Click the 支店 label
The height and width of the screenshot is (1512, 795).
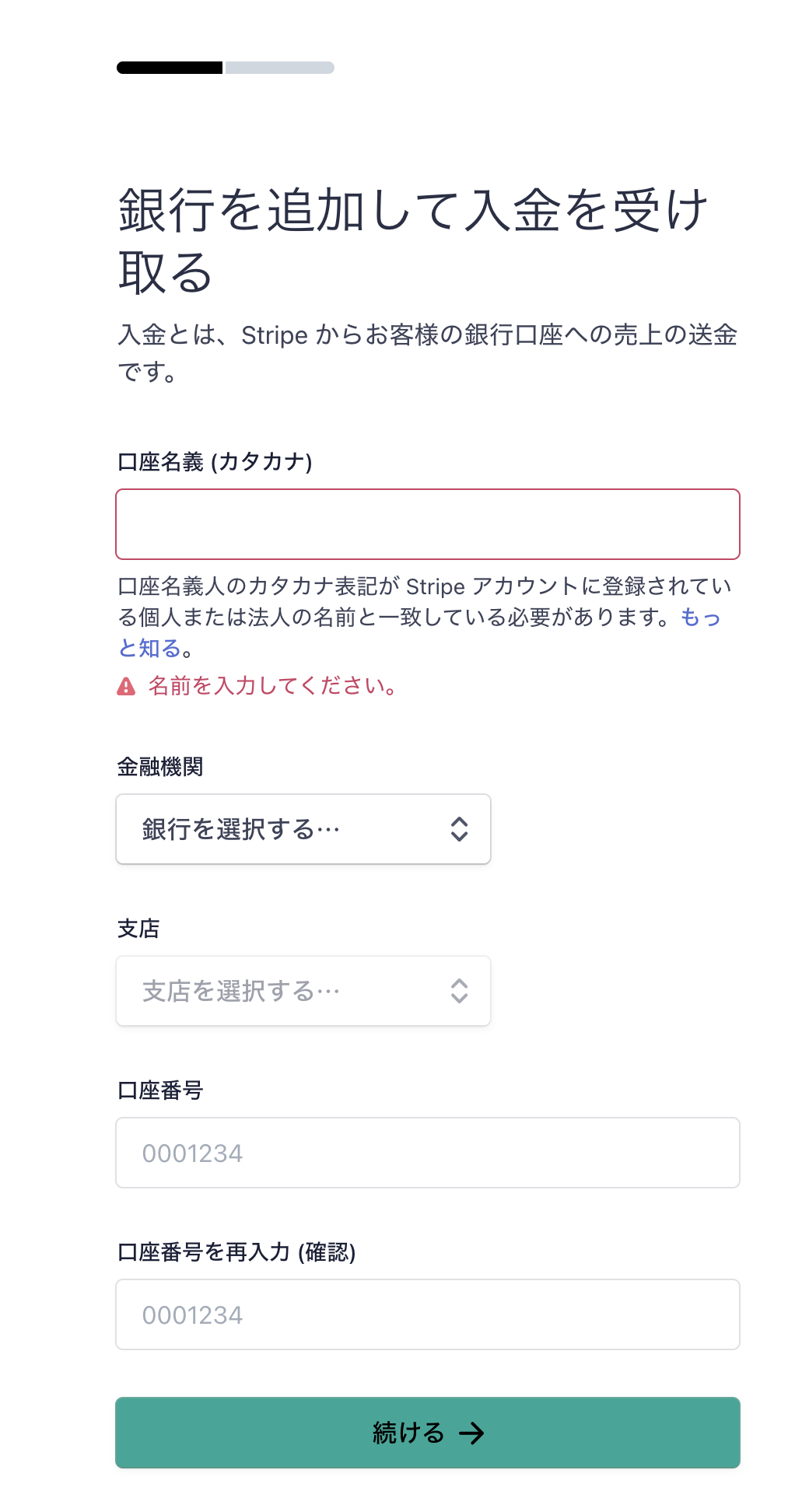tap(138, 929)
